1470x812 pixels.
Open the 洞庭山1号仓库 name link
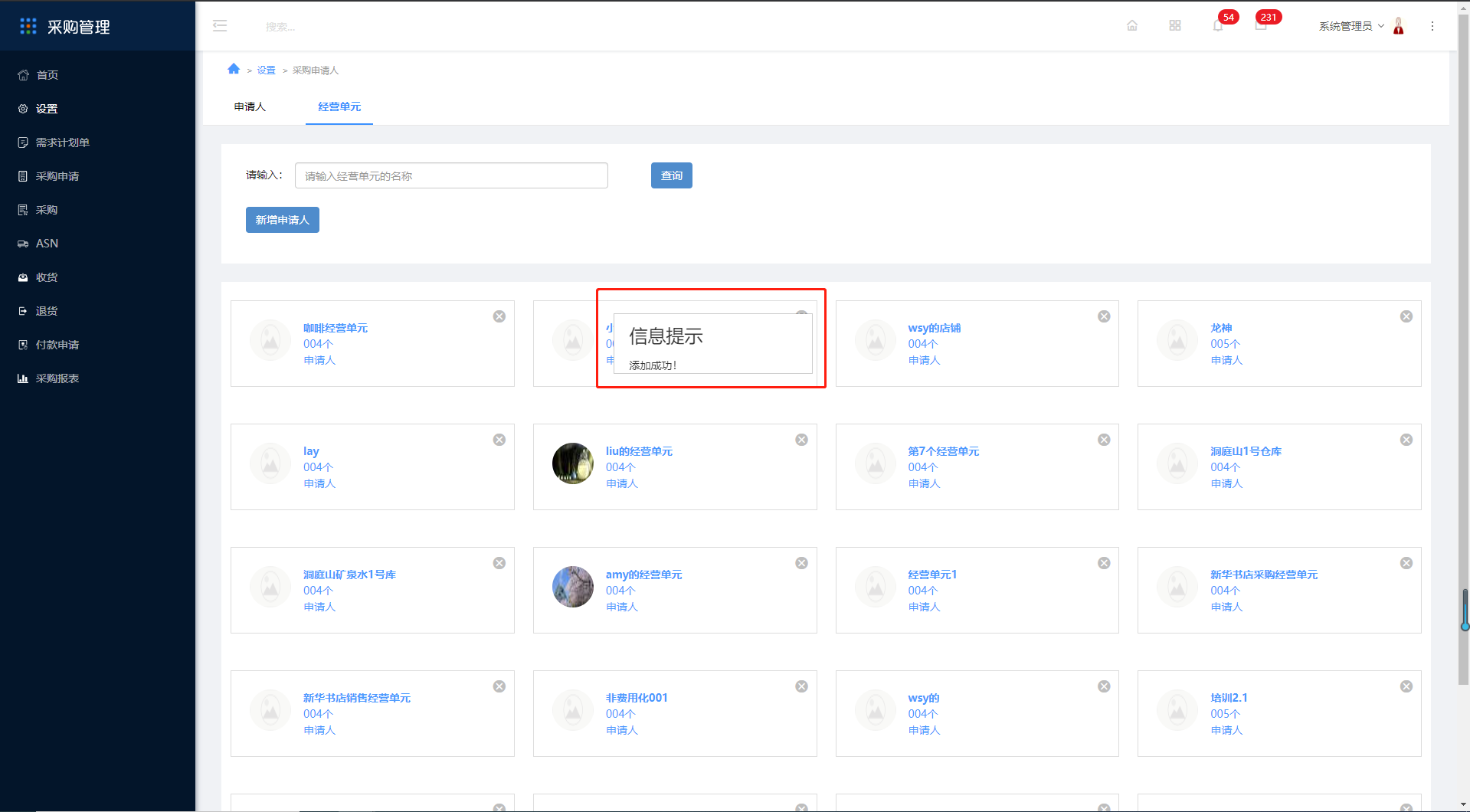pos(1246,451)
